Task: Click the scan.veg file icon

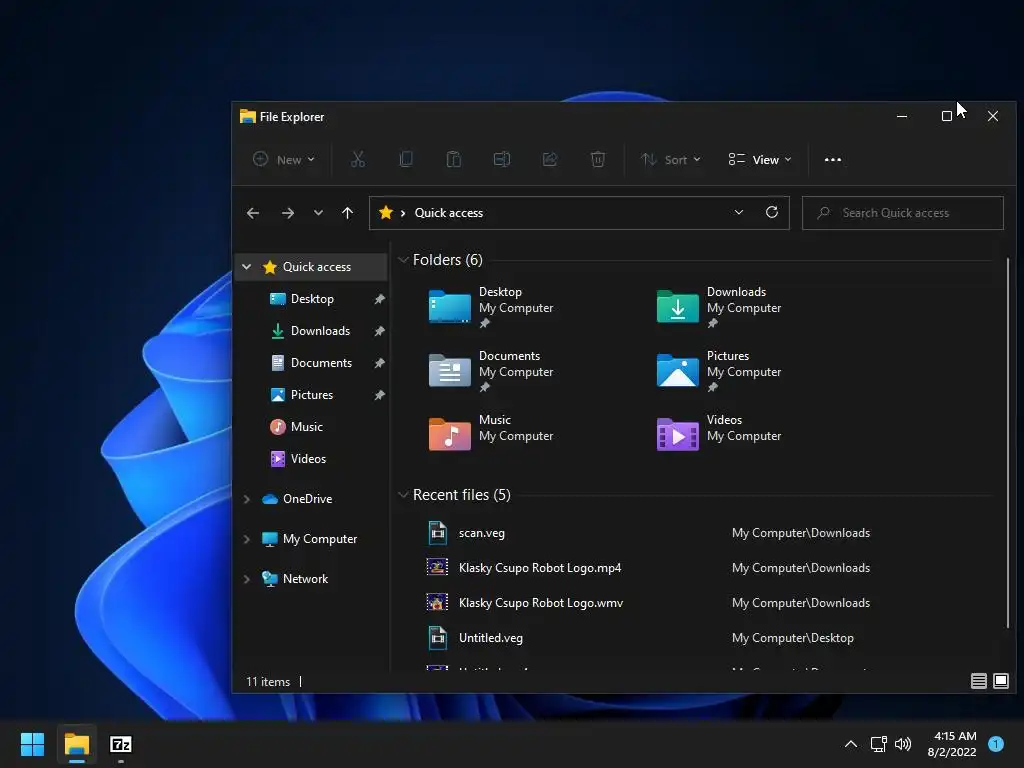Action: [438, 533]
